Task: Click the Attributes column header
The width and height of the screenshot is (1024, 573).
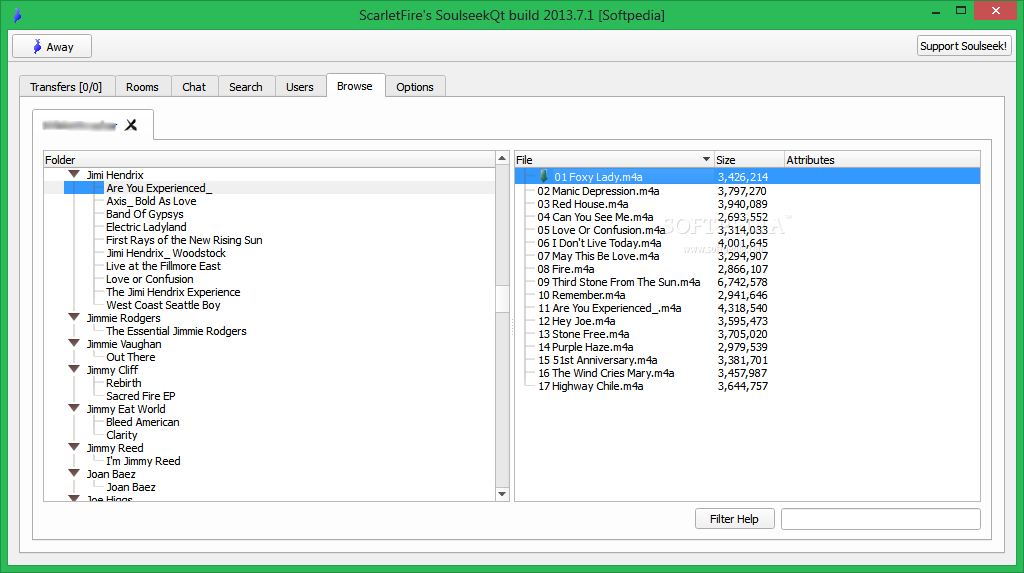Action: pos(882,159)
